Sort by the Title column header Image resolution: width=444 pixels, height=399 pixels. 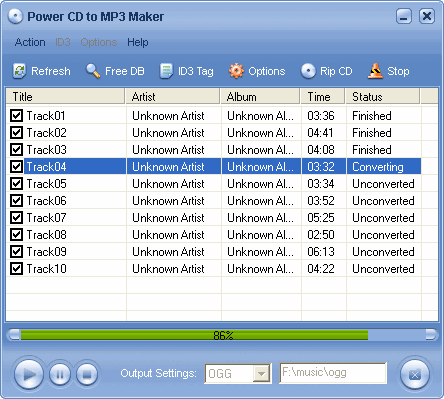point(65,97)
